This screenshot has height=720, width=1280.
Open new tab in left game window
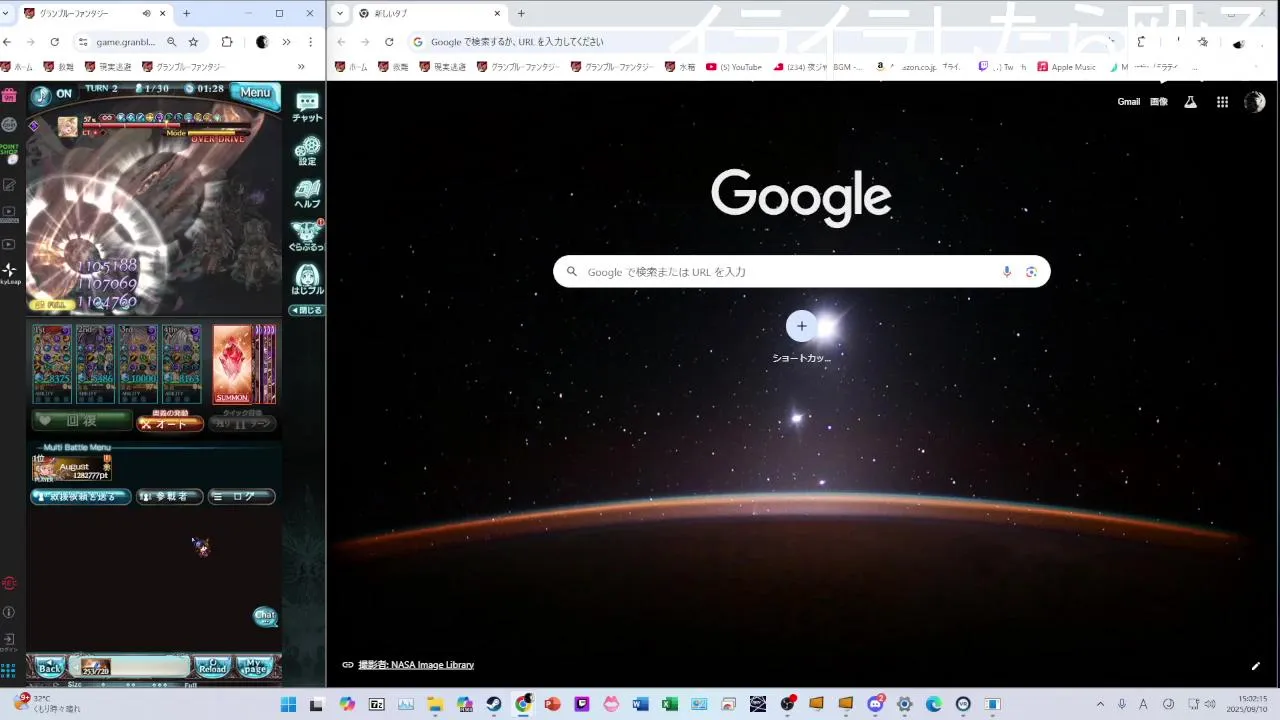click(x=186, y=13)
